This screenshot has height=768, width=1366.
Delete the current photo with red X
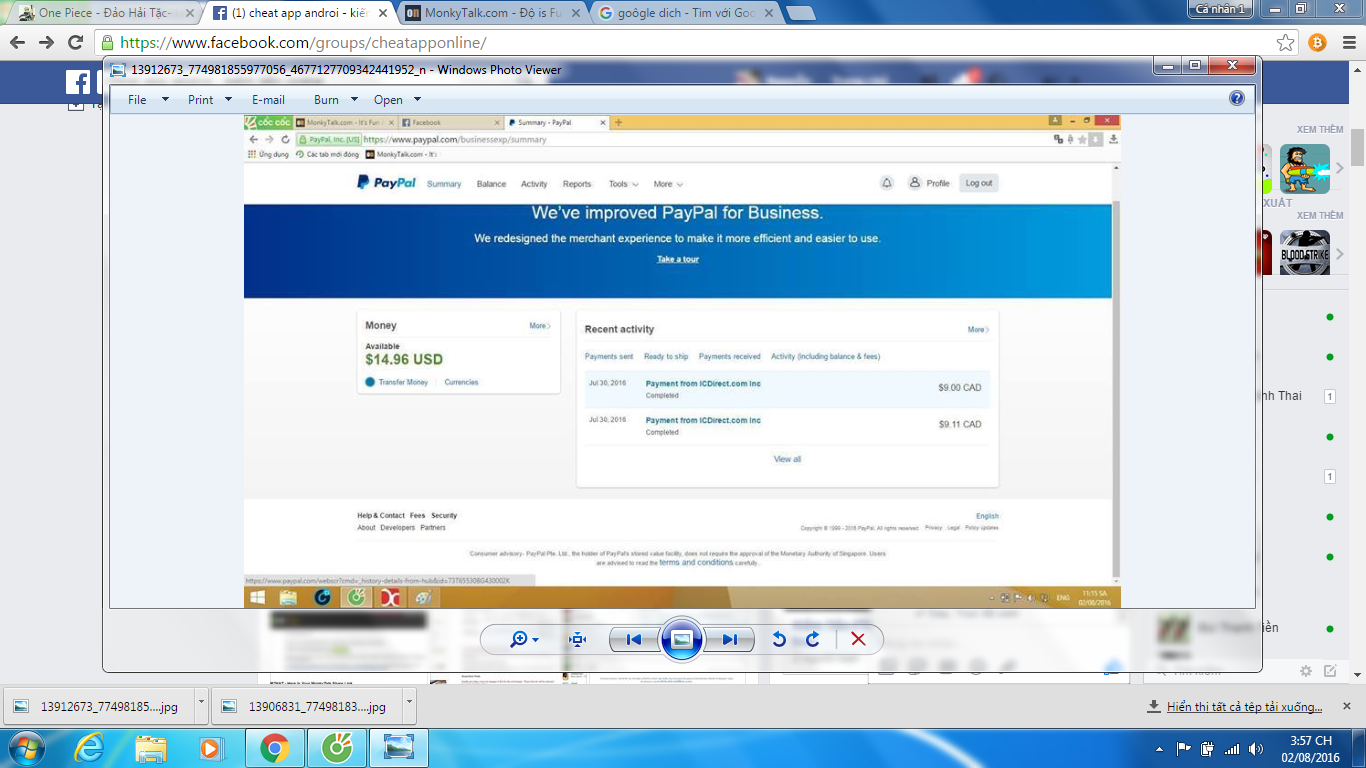point(858,640)
